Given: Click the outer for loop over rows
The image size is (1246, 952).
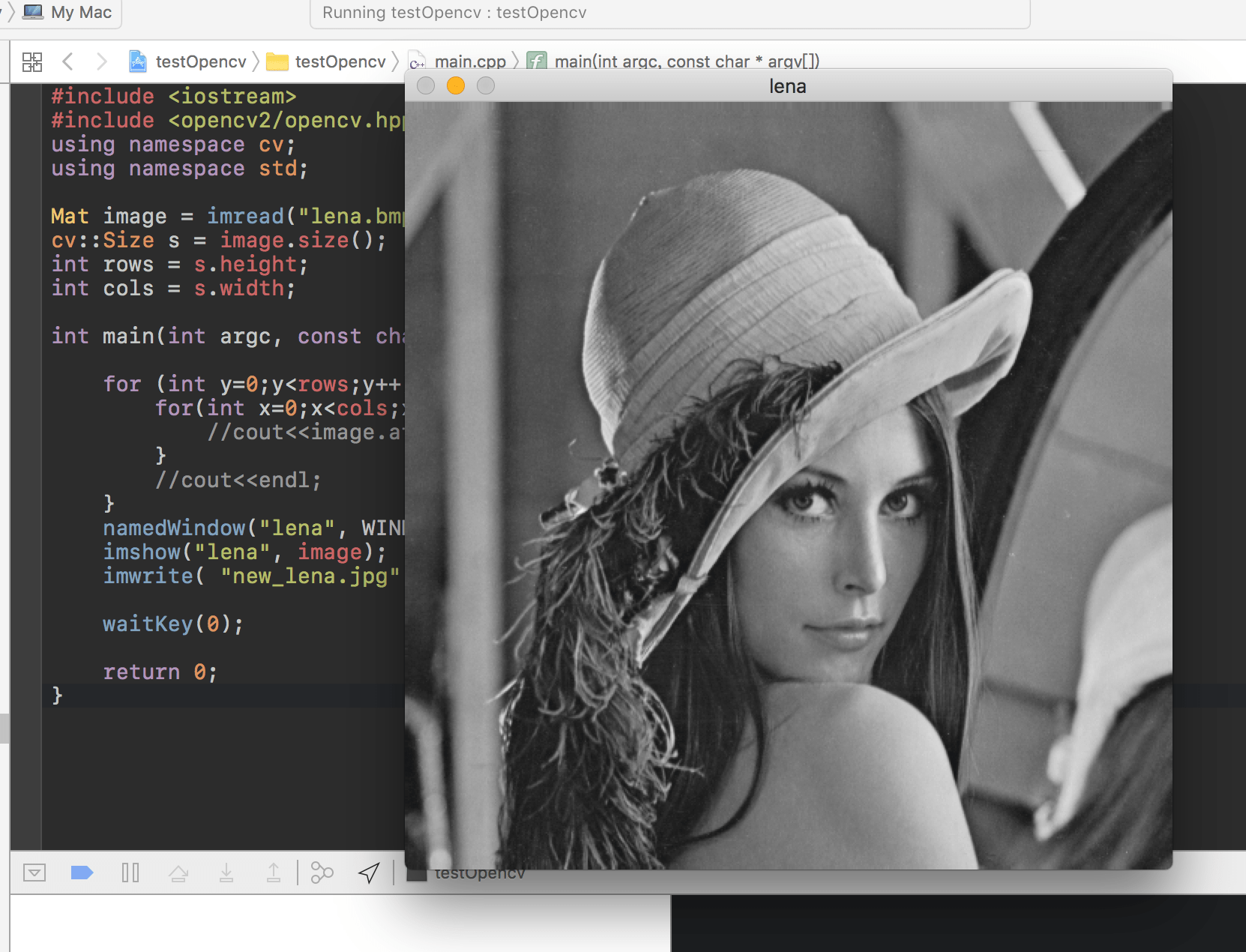Looking at the screenshot, I should pyautogui.click(x=253, y=385).
